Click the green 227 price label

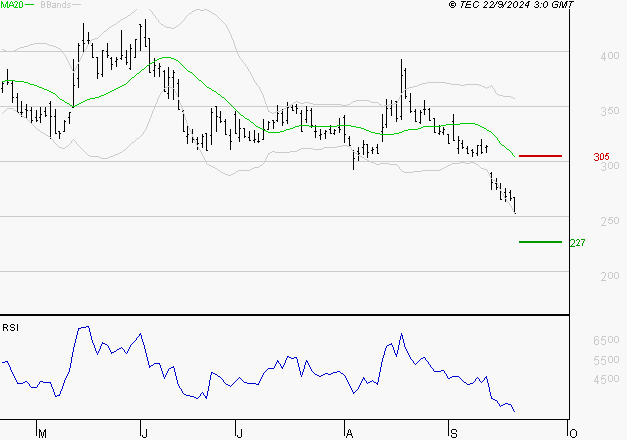point(577,243)
